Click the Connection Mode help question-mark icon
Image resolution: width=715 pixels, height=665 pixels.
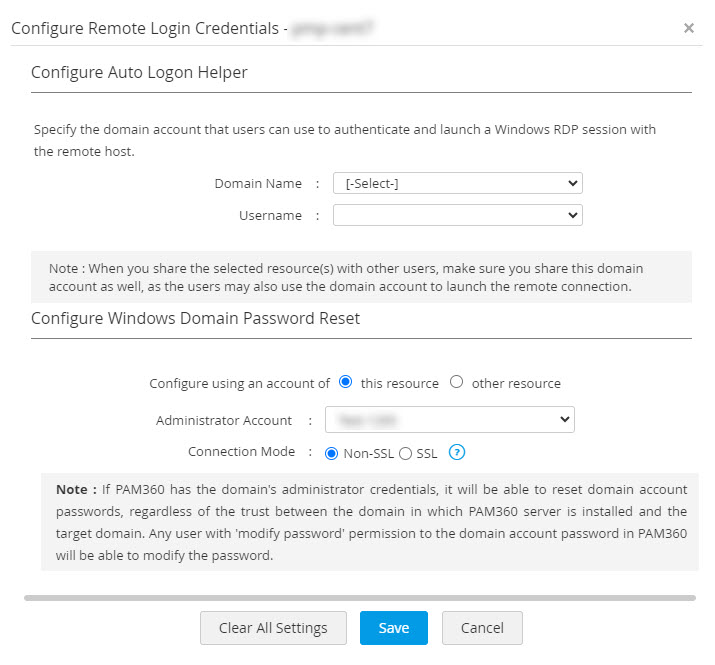[x=457, y=453]
